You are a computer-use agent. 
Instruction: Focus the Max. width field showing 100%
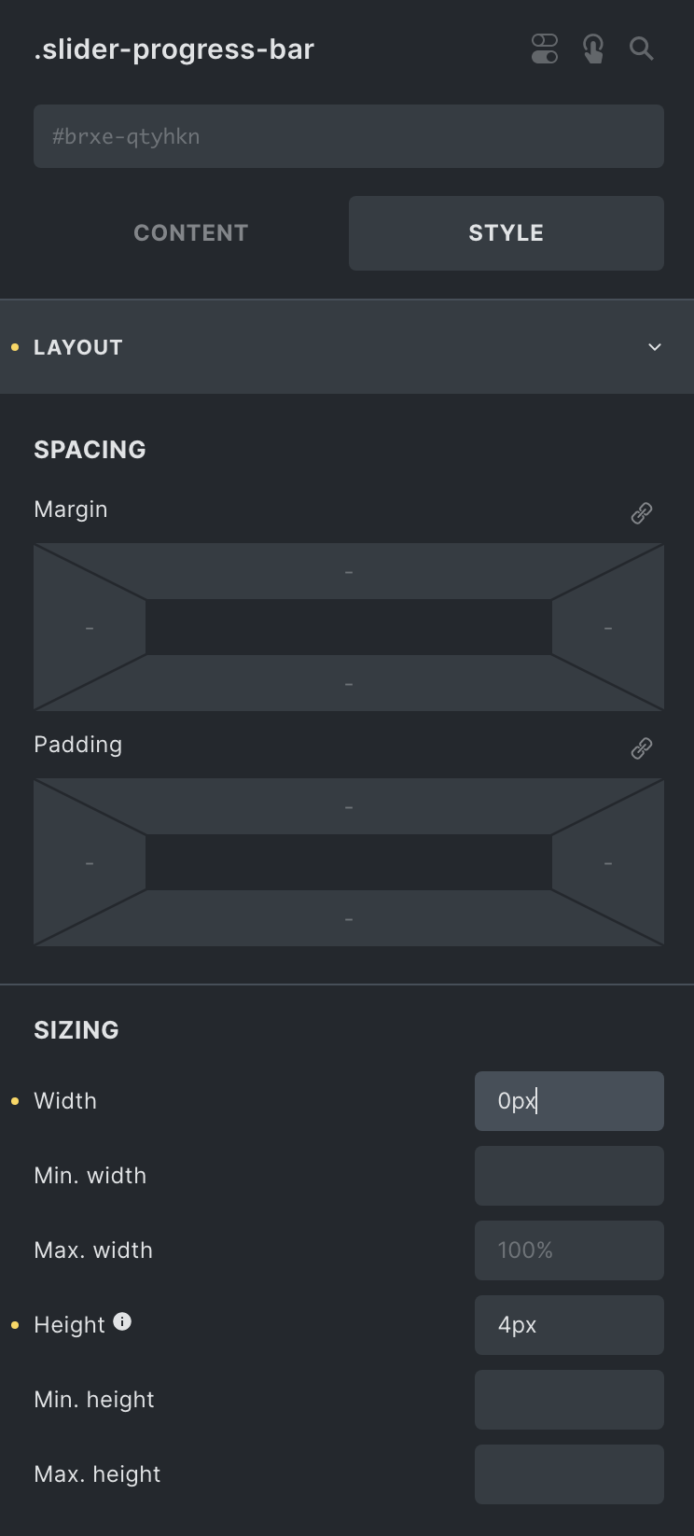pyautogui.click(x=568, y=1249)
